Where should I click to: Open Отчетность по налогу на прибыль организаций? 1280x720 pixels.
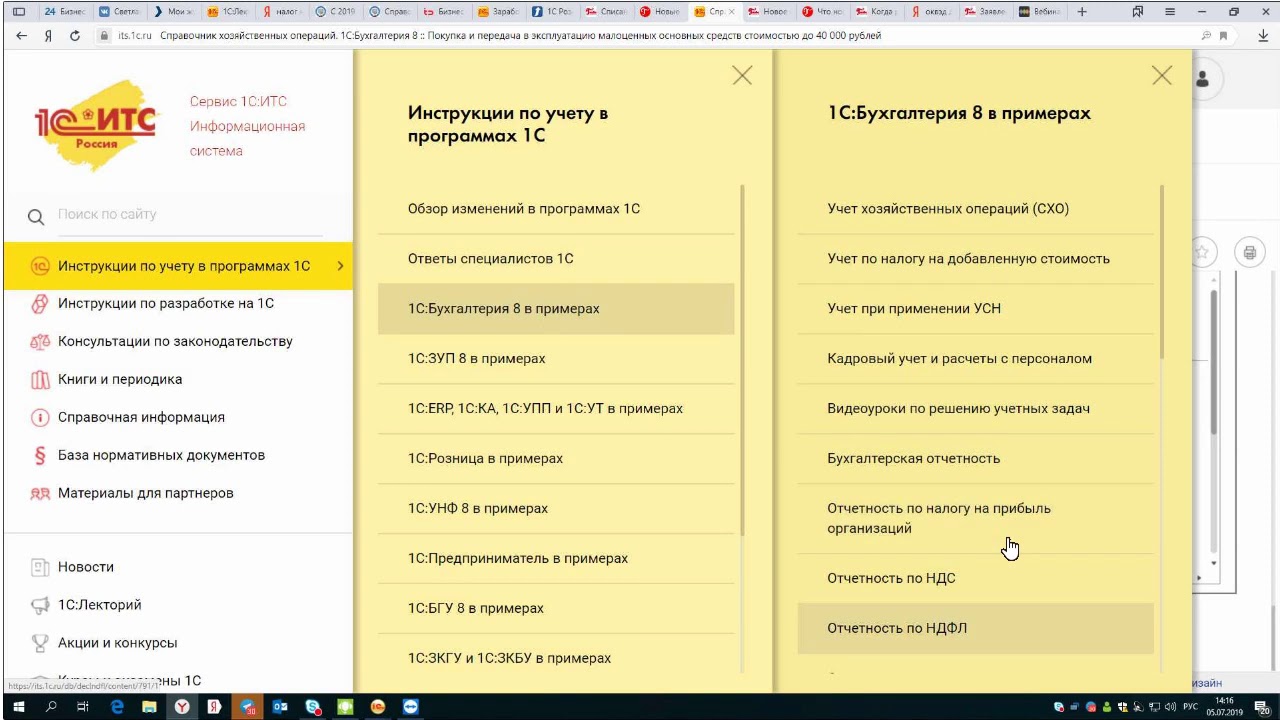[976, 519]
